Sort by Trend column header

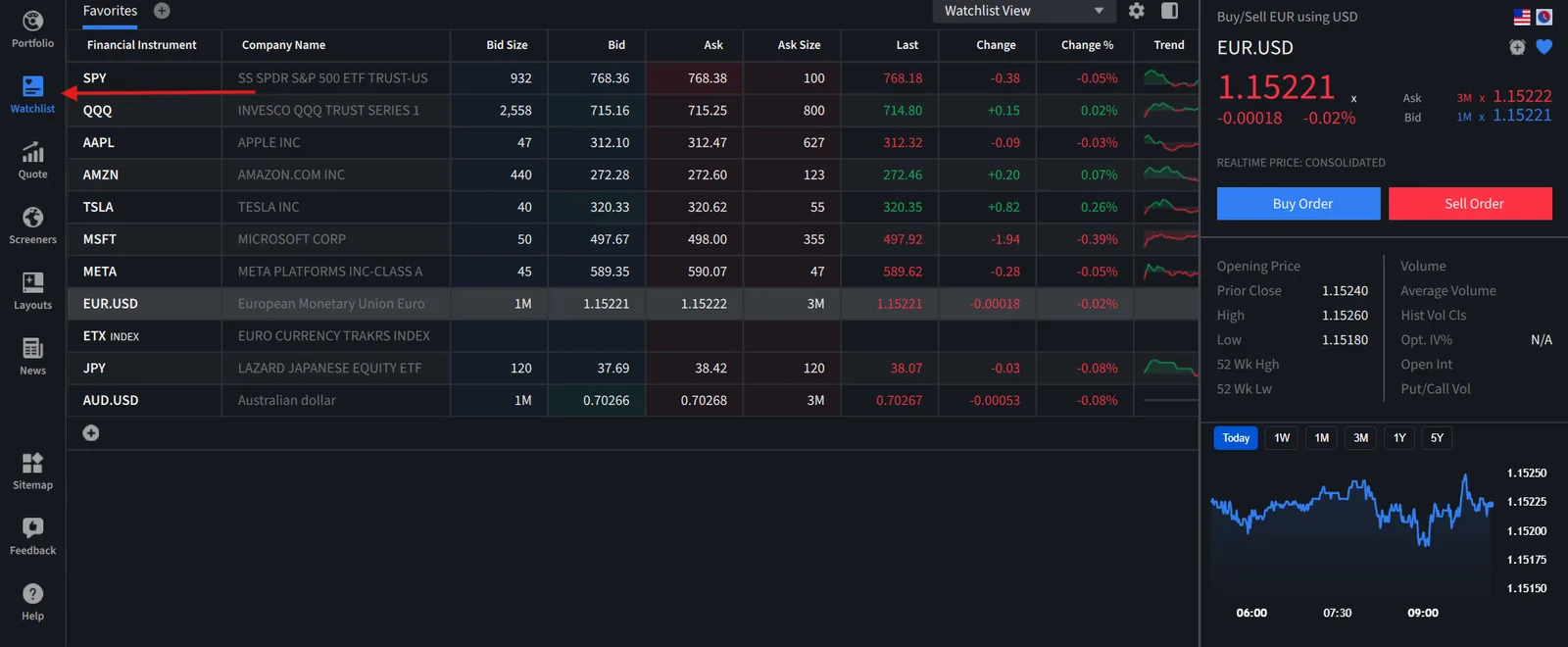tap(1169, 45)
